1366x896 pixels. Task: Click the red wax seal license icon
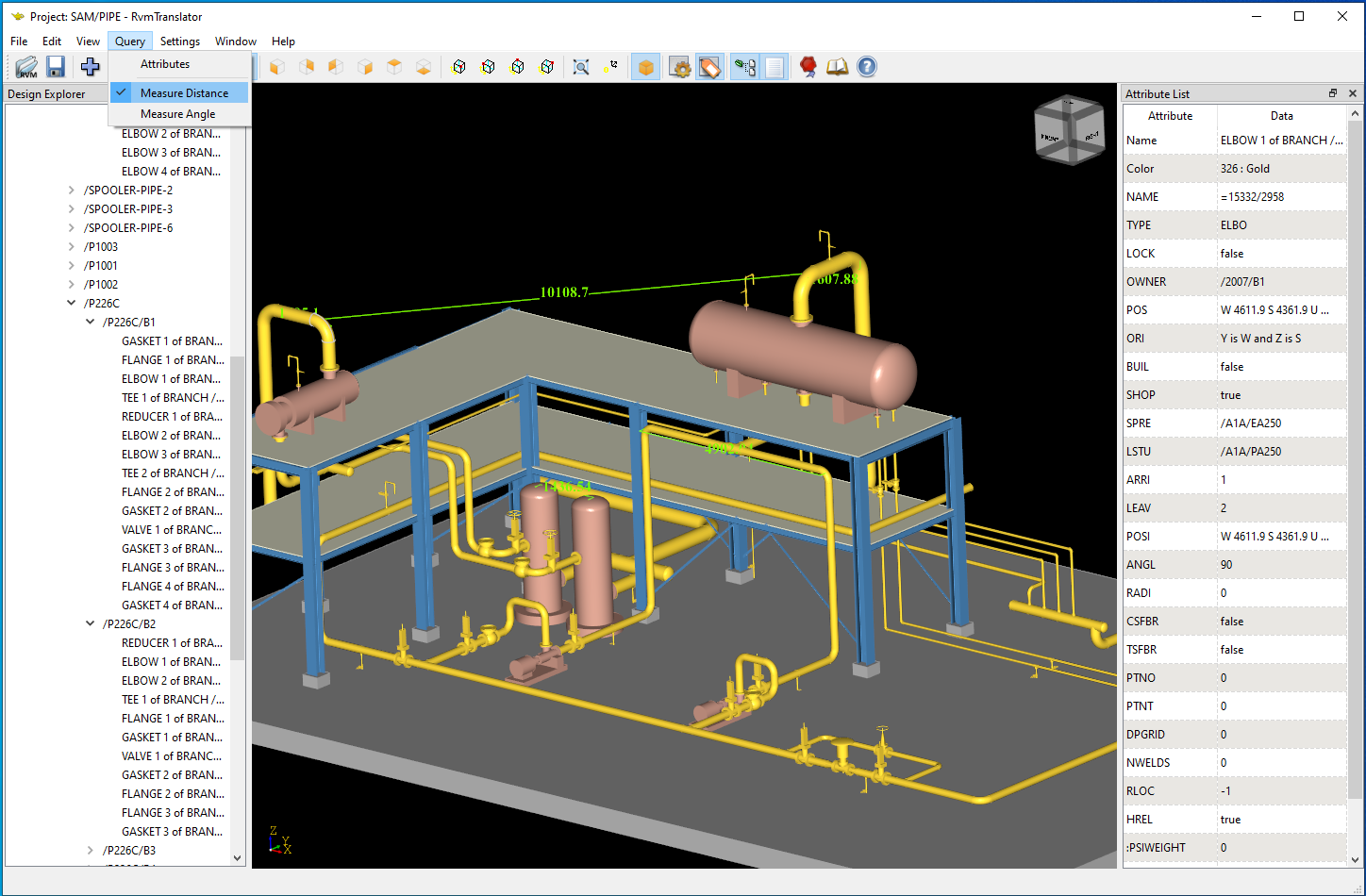tap(808, 67)
